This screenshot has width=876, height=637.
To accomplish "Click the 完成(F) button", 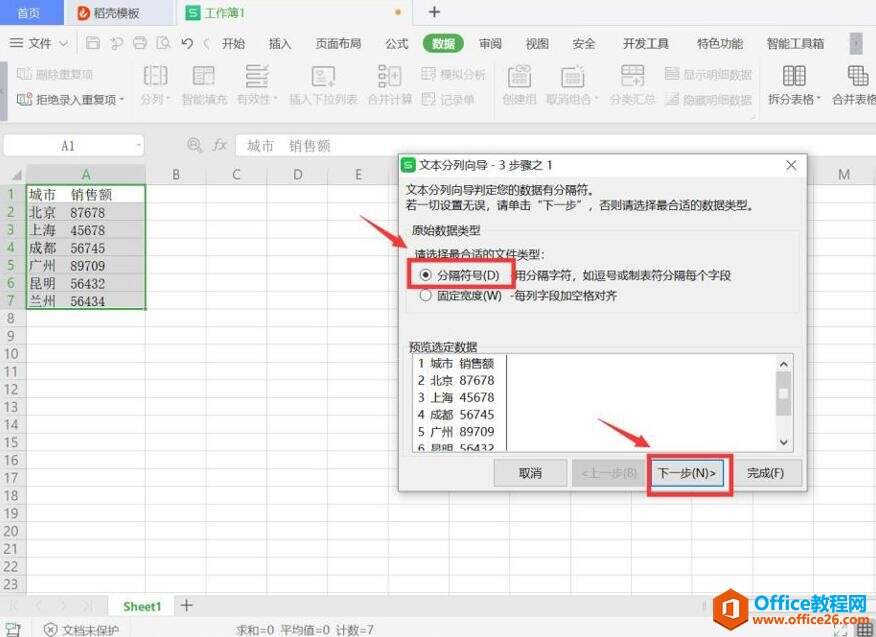I will click(x=765, y=473).
